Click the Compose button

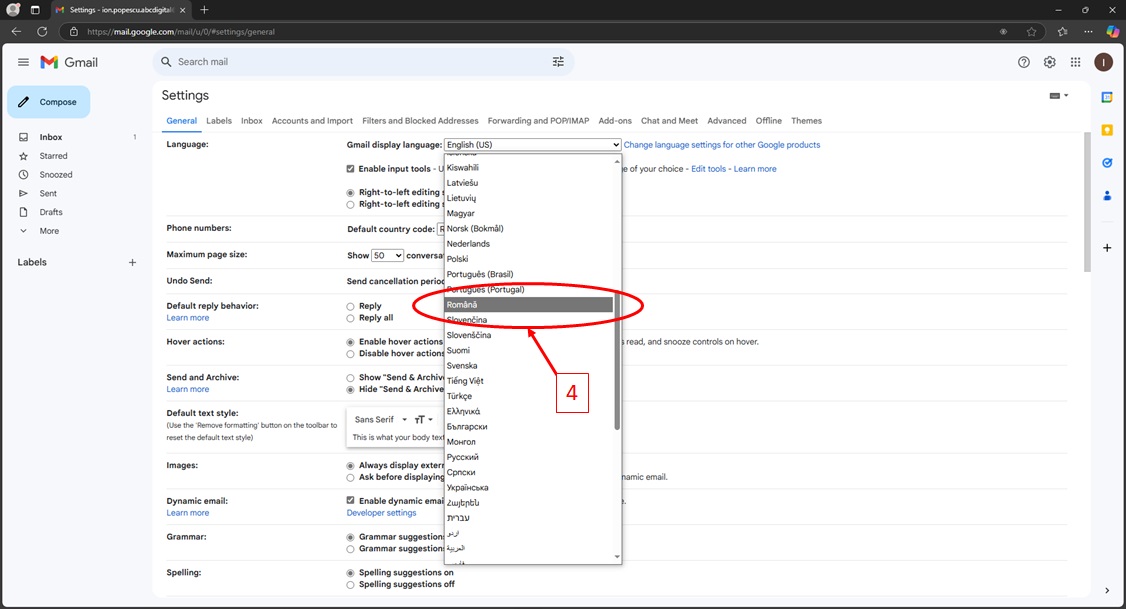49,102
